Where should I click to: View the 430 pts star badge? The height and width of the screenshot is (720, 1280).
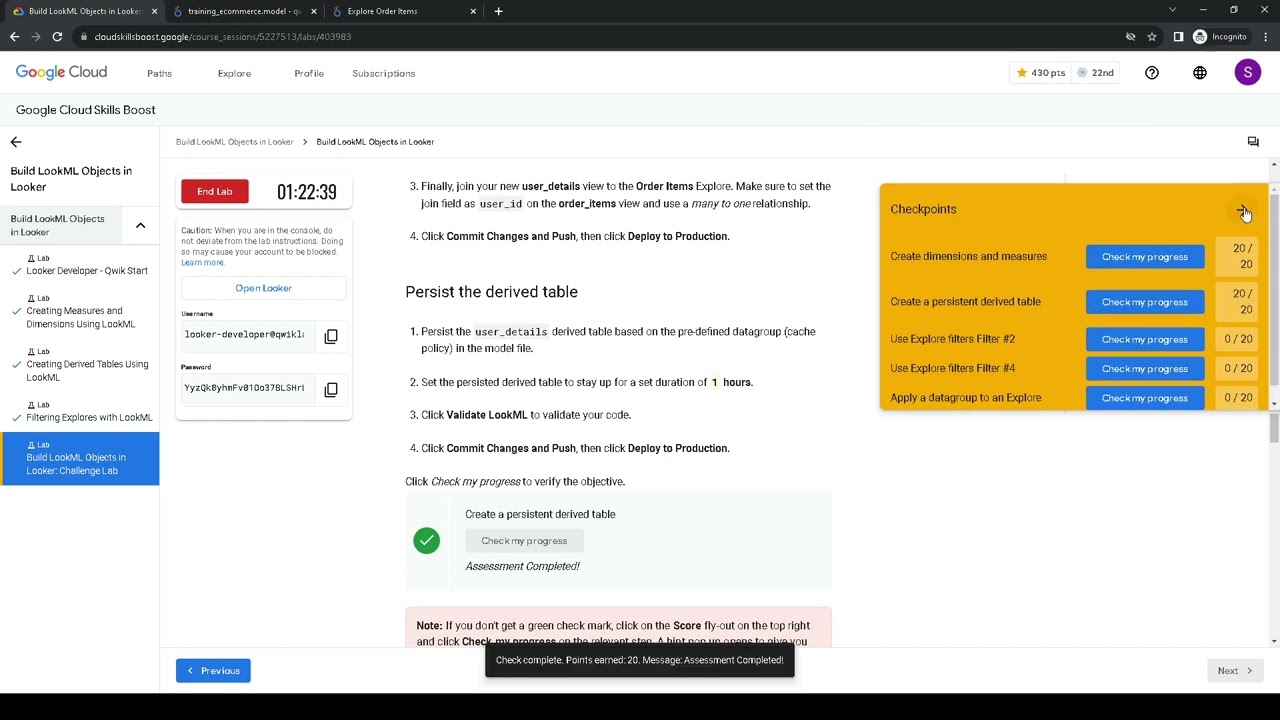1040,73
